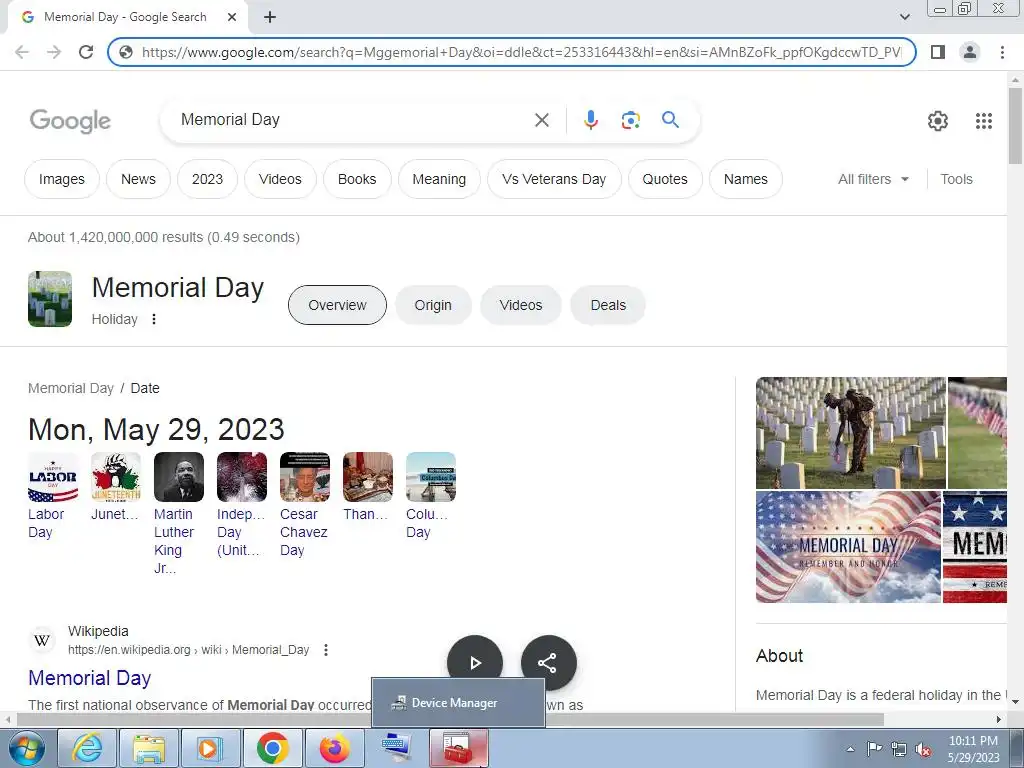
Task: Open the Independence Day holiday card
Action: (x=242, y=505)
